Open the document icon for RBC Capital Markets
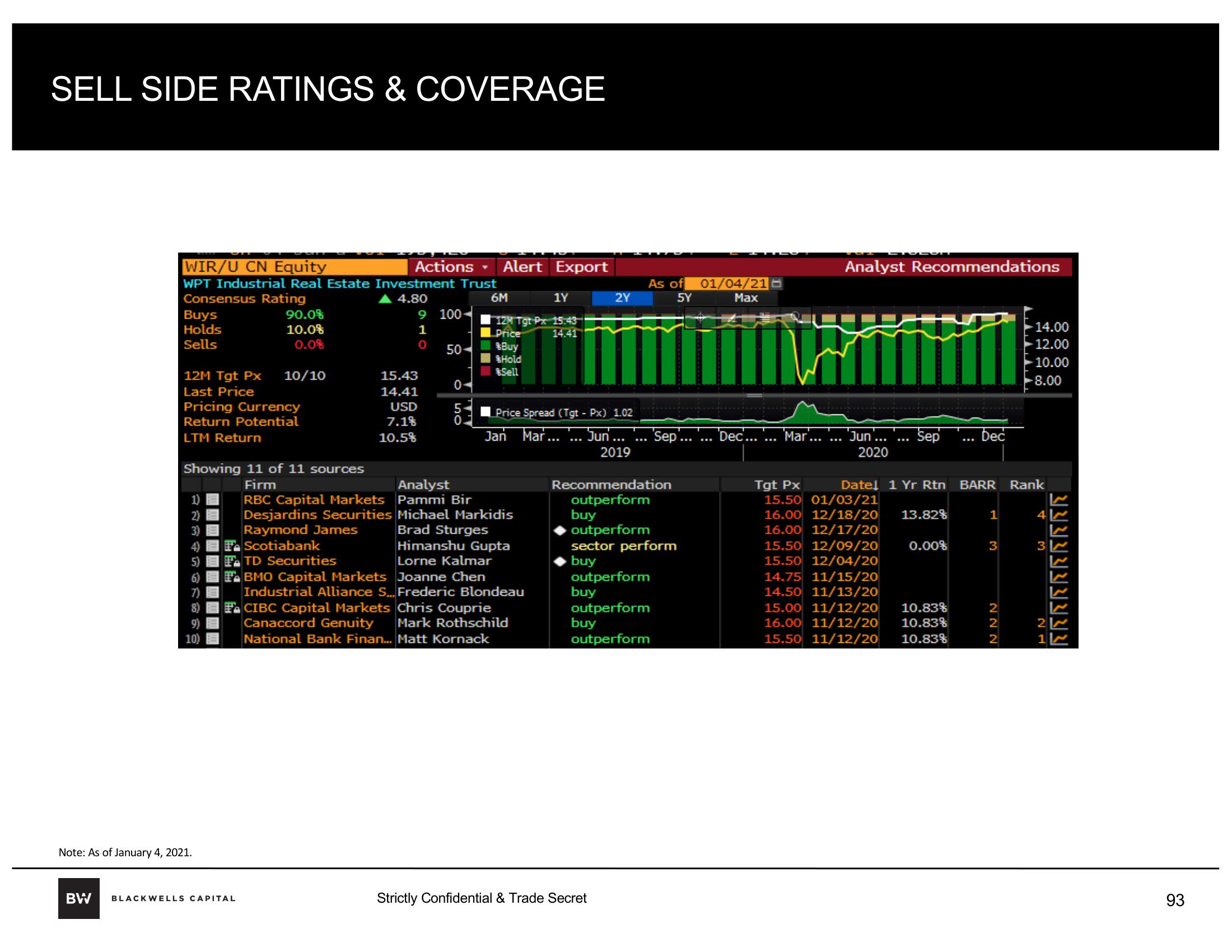Viewport: 1232px width, 952px height. click(212, 500)
